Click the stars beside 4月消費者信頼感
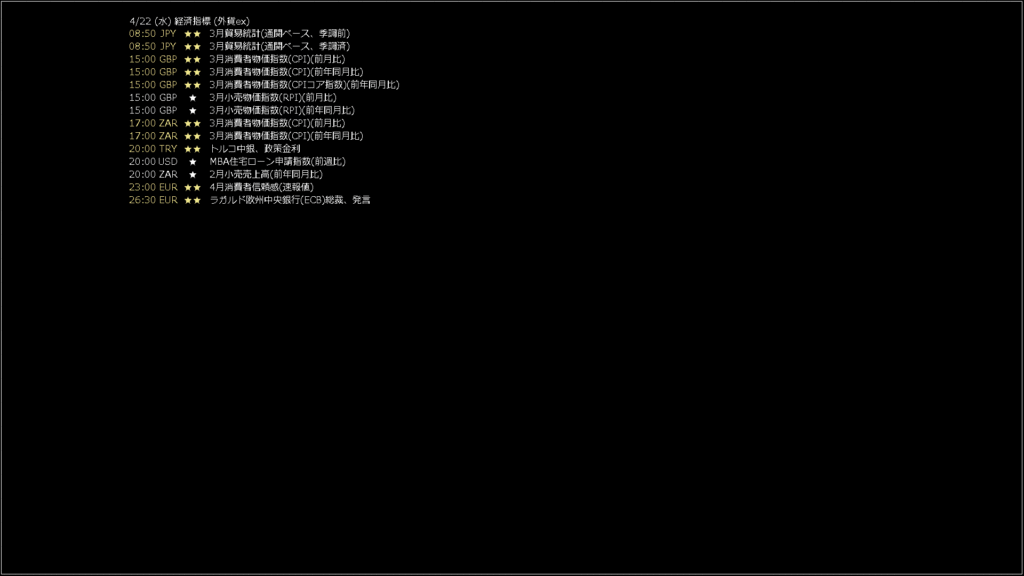The height and width of the screenshot is (576, 1024). 193,187
